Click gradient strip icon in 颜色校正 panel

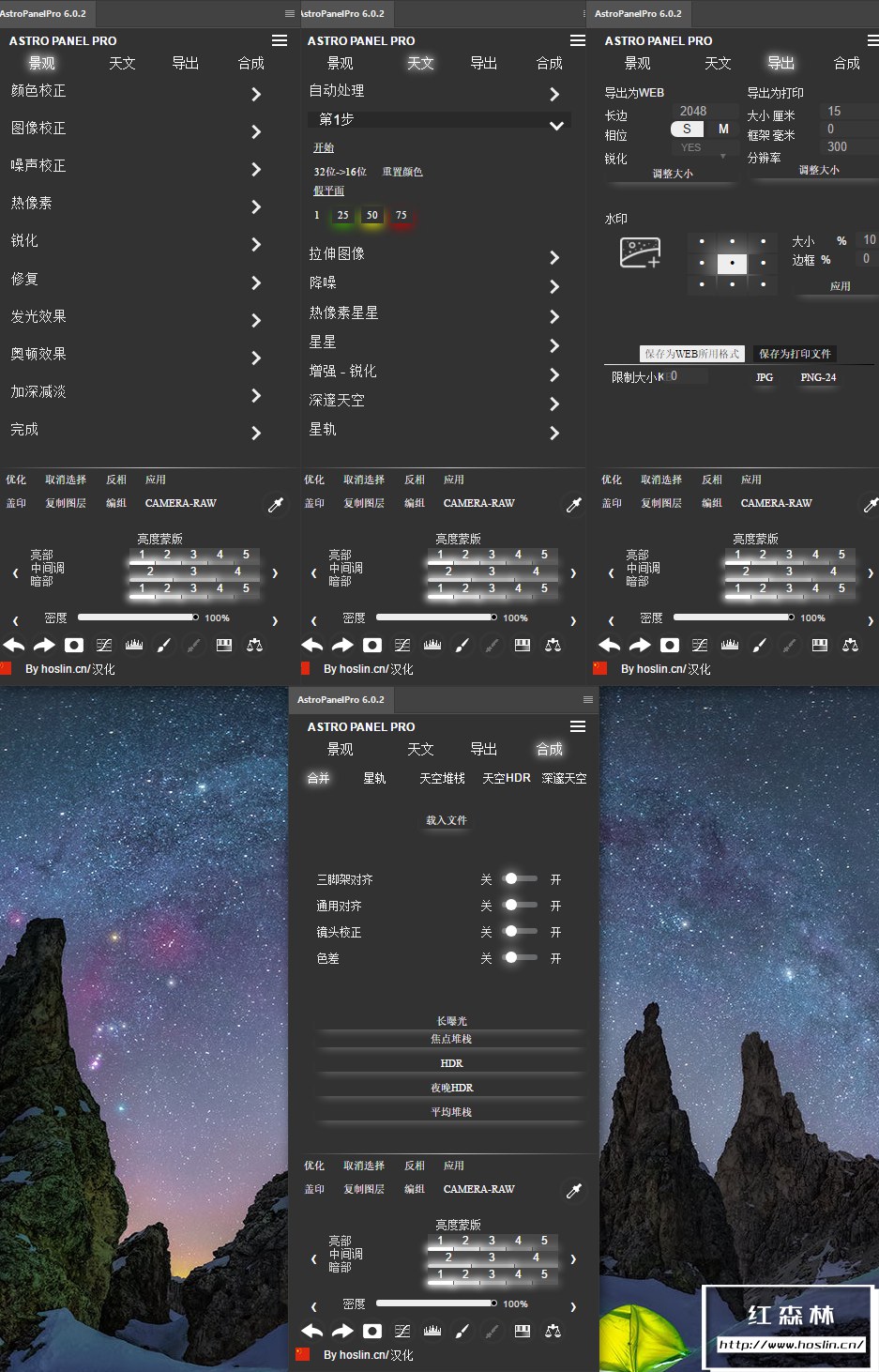[x=224, y=645]
